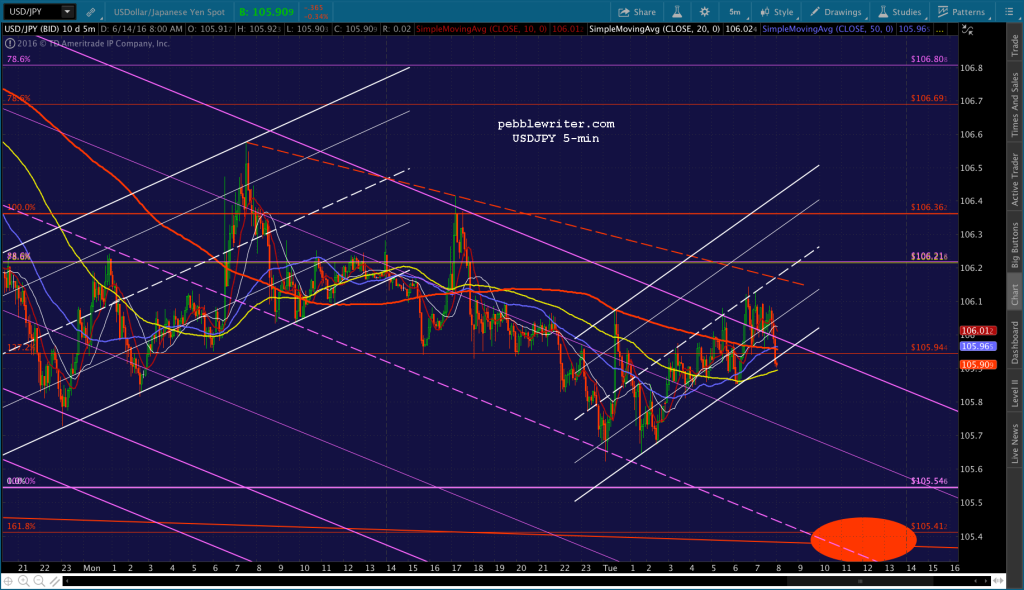This screenshot has width=1024, height=590.
Task: Select the Chart side tab
Action: click(x=1015, y=294)
